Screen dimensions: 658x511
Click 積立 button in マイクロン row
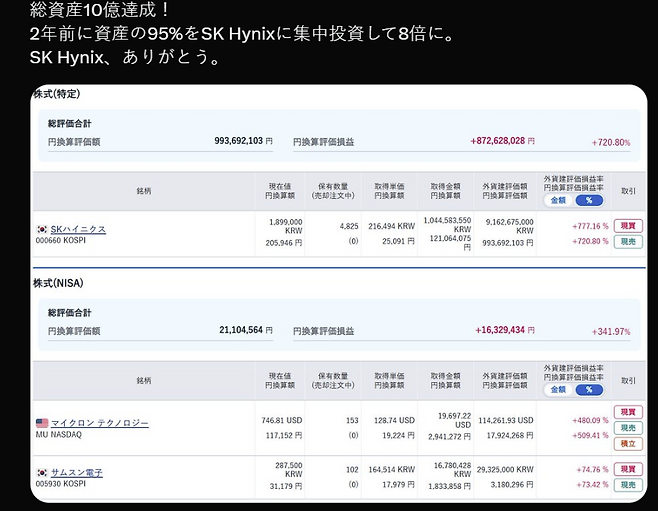[x=628, y=443]
